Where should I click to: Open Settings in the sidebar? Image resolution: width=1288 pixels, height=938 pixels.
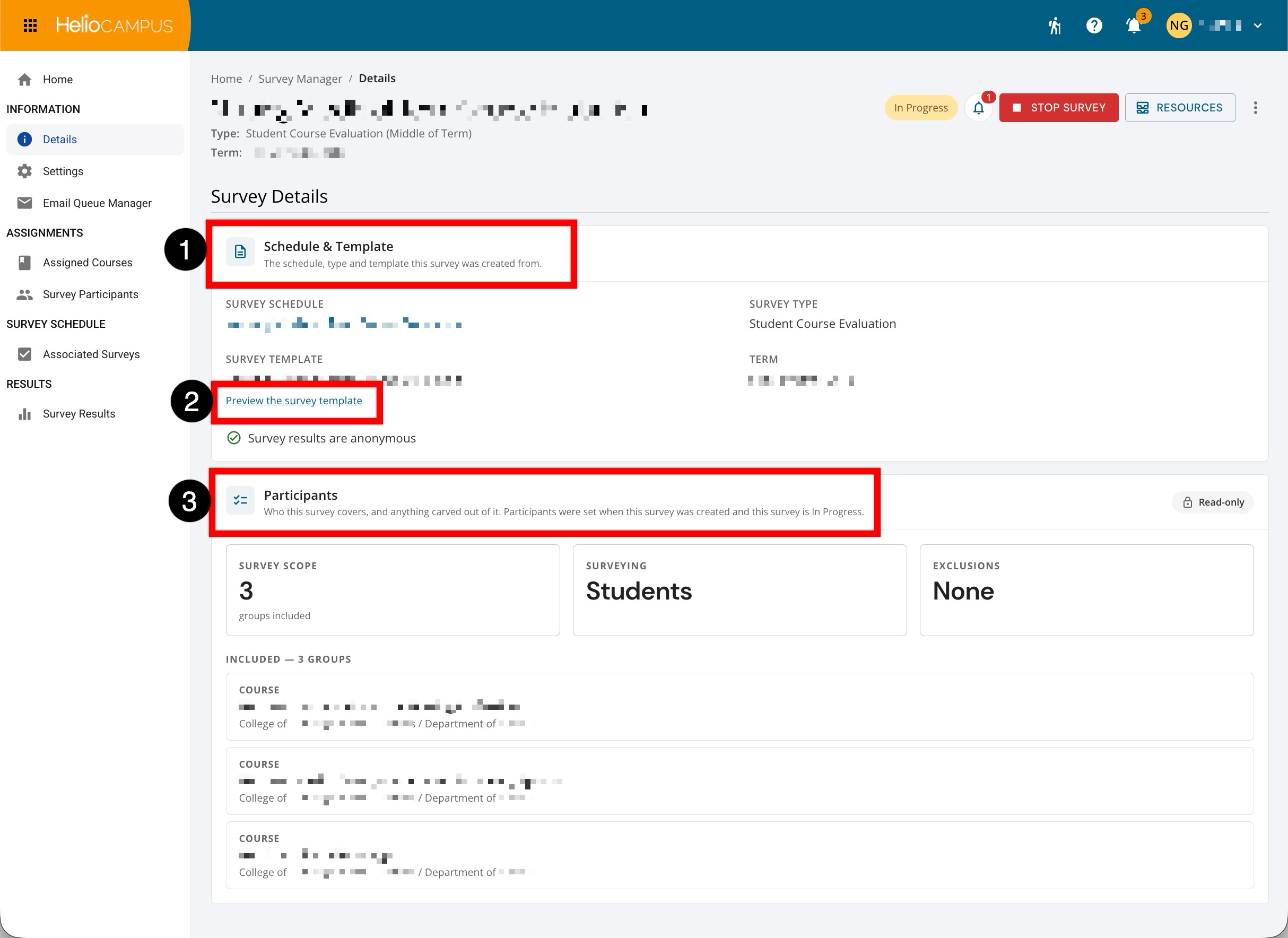(95, 171)
